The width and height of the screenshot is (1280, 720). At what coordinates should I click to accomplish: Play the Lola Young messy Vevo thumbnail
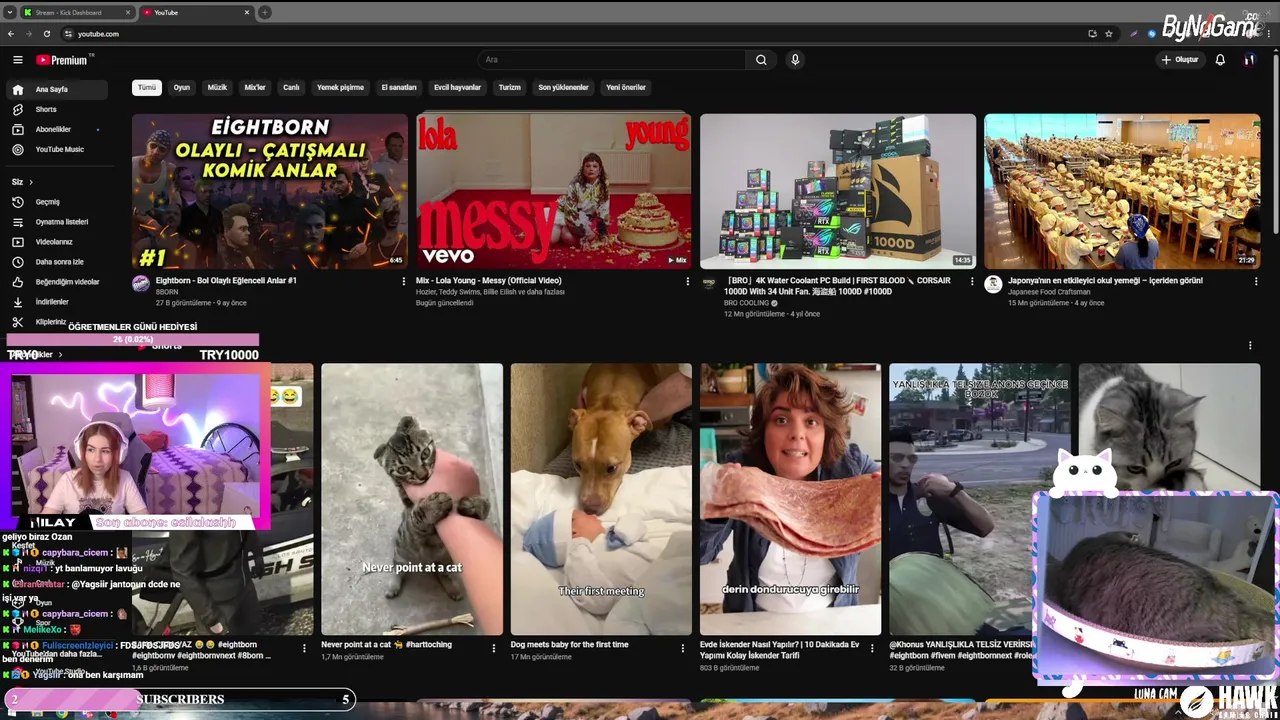(x=554, y=191)
